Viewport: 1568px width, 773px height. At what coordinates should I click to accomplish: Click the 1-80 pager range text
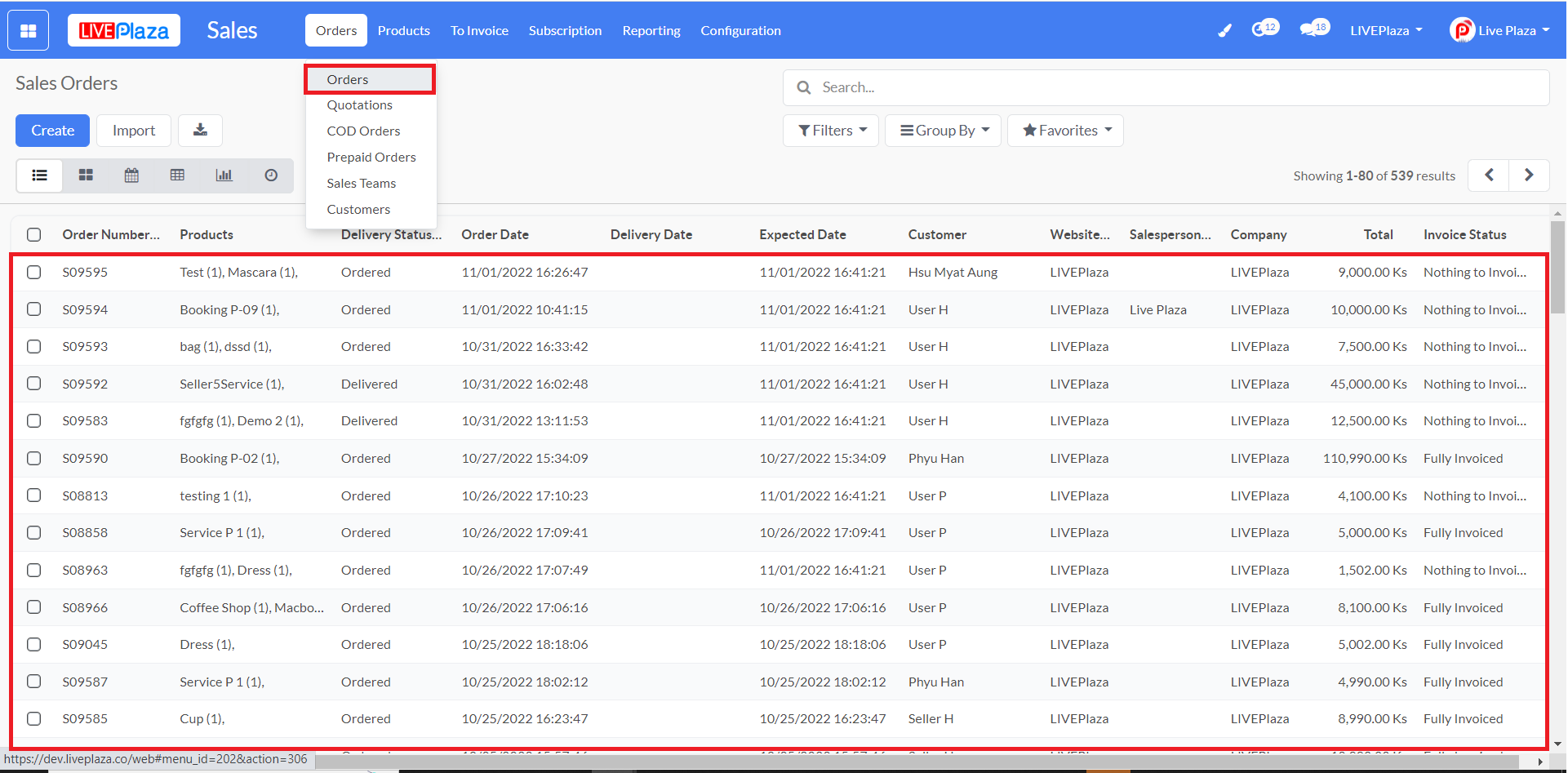click(x=1358, y=176)
